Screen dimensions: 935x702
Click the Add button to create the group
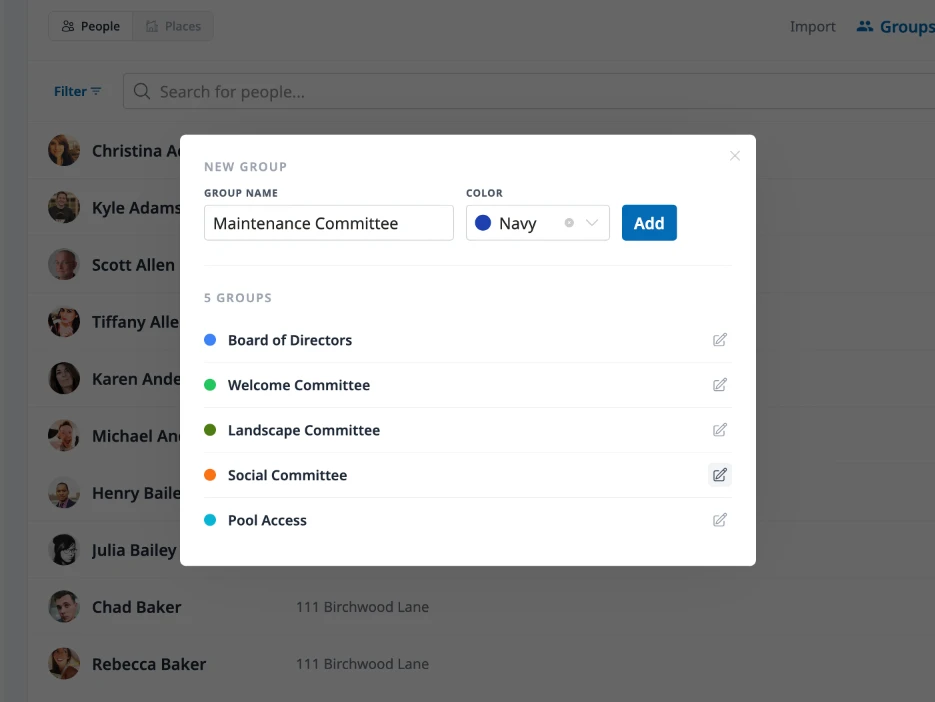coord(649,223)
